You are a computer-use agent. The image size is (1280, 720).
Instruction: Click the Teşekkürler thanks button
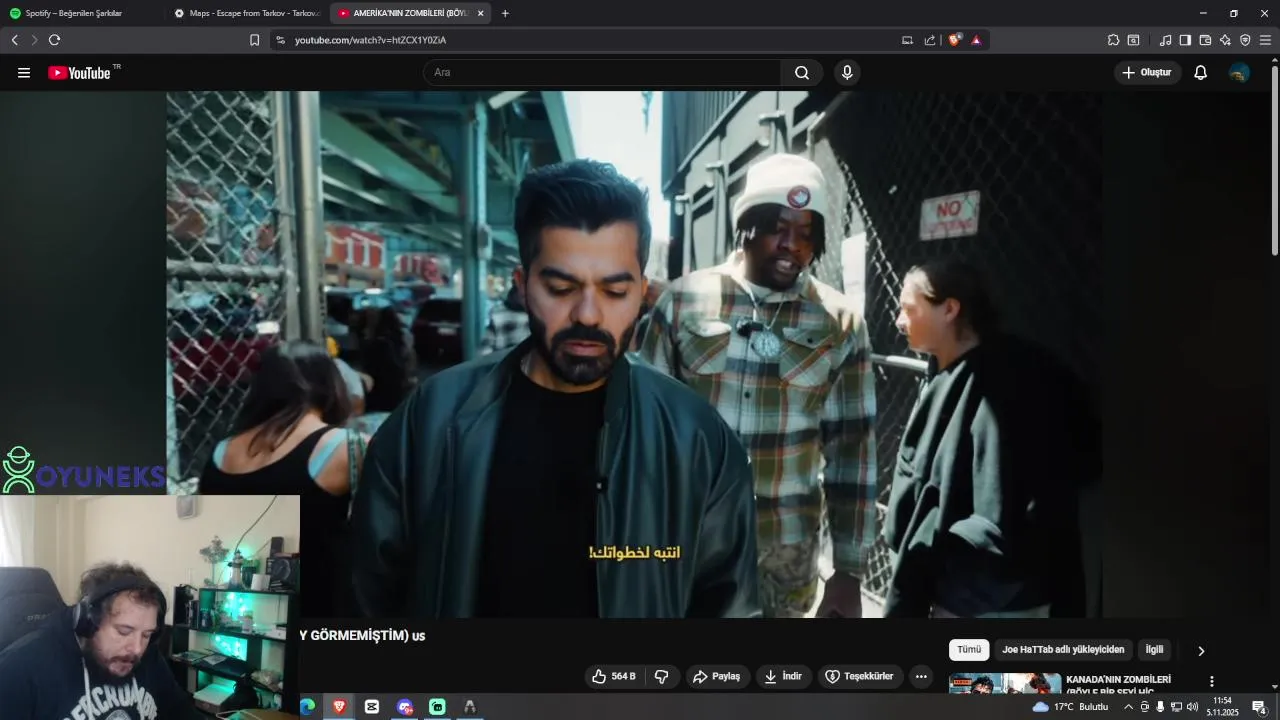[x=860, y=677]
